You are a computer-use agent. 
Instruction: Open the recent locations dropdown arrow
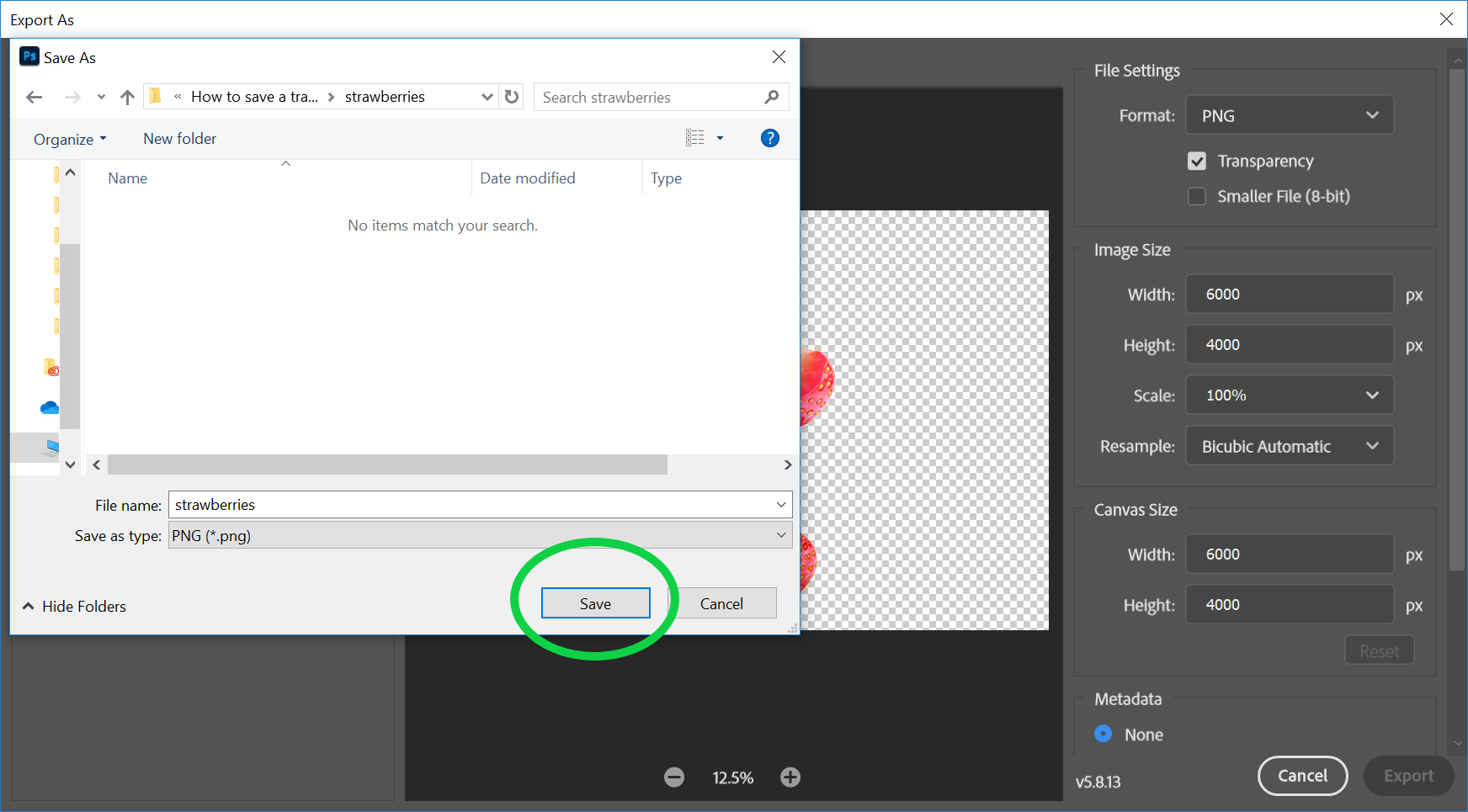101,98
